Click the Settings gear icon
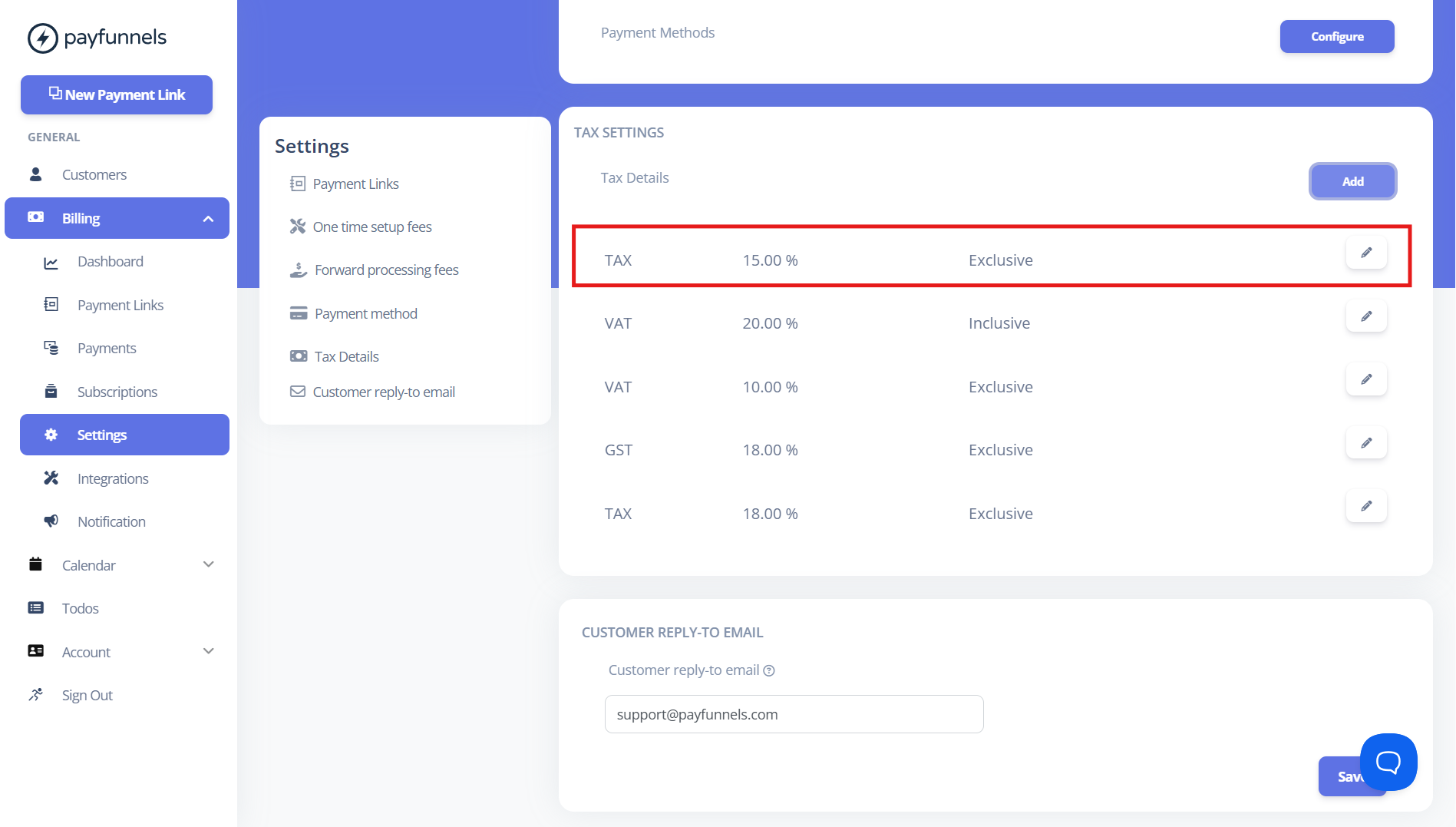1456x827 pixels. 51,435
